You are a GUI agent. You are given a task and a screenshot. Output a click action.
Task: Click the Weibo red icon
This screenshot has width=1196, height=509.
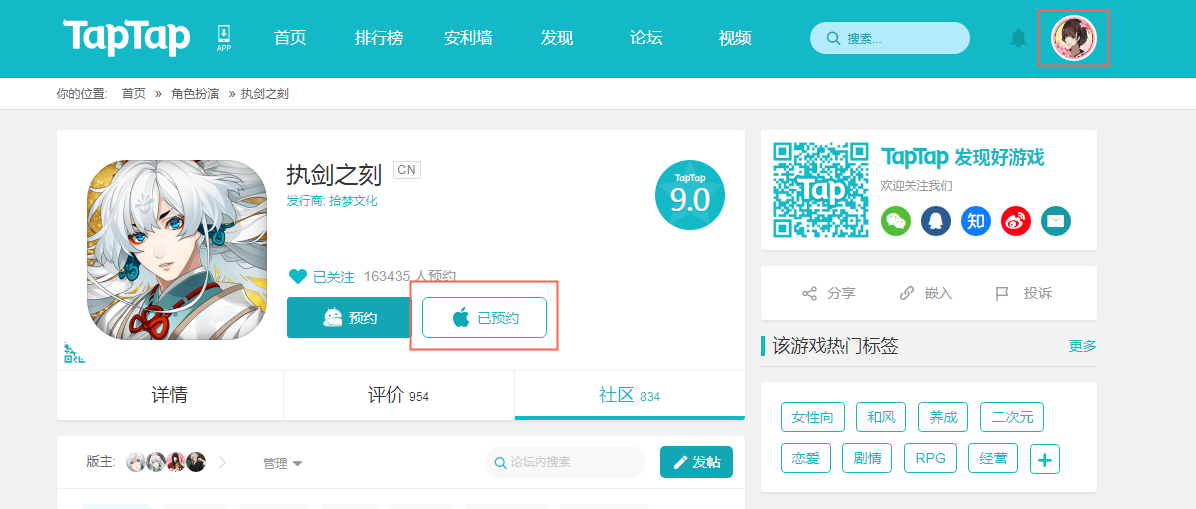pyautogui.click(x=1016, y=221)
